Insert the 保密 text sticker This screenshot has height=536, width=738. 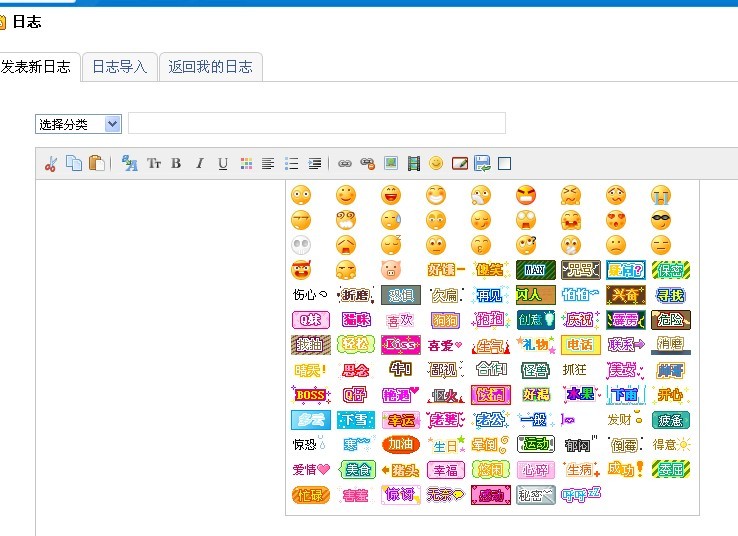click(x=671, y=270)
